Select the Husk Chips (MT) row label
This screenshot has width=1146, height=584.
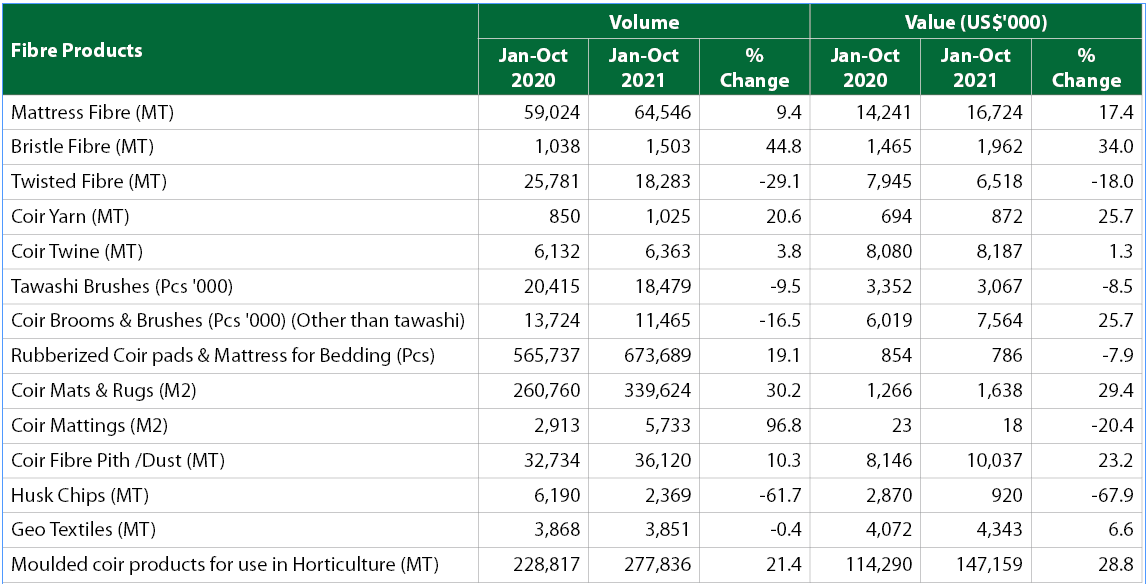tap(79, 495)
